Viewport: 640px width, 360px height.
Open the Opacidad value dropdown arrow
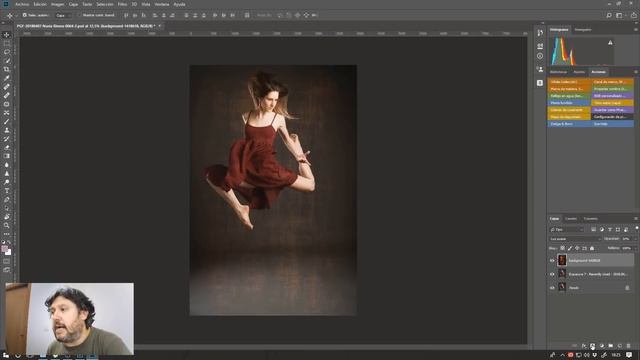pyautogui.click(x=636, y=239)
